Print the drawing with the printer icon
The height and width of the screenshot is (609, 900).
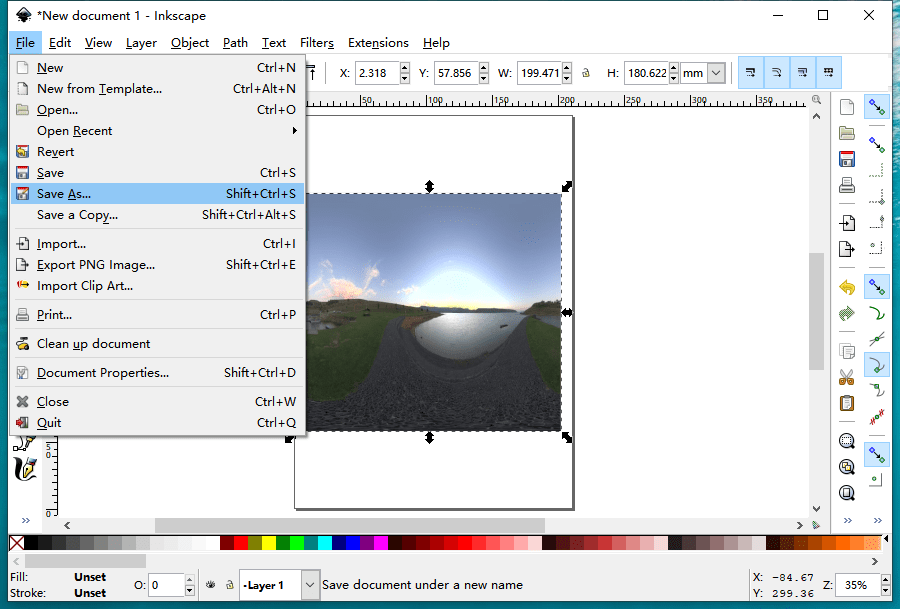tap(847, 184)
